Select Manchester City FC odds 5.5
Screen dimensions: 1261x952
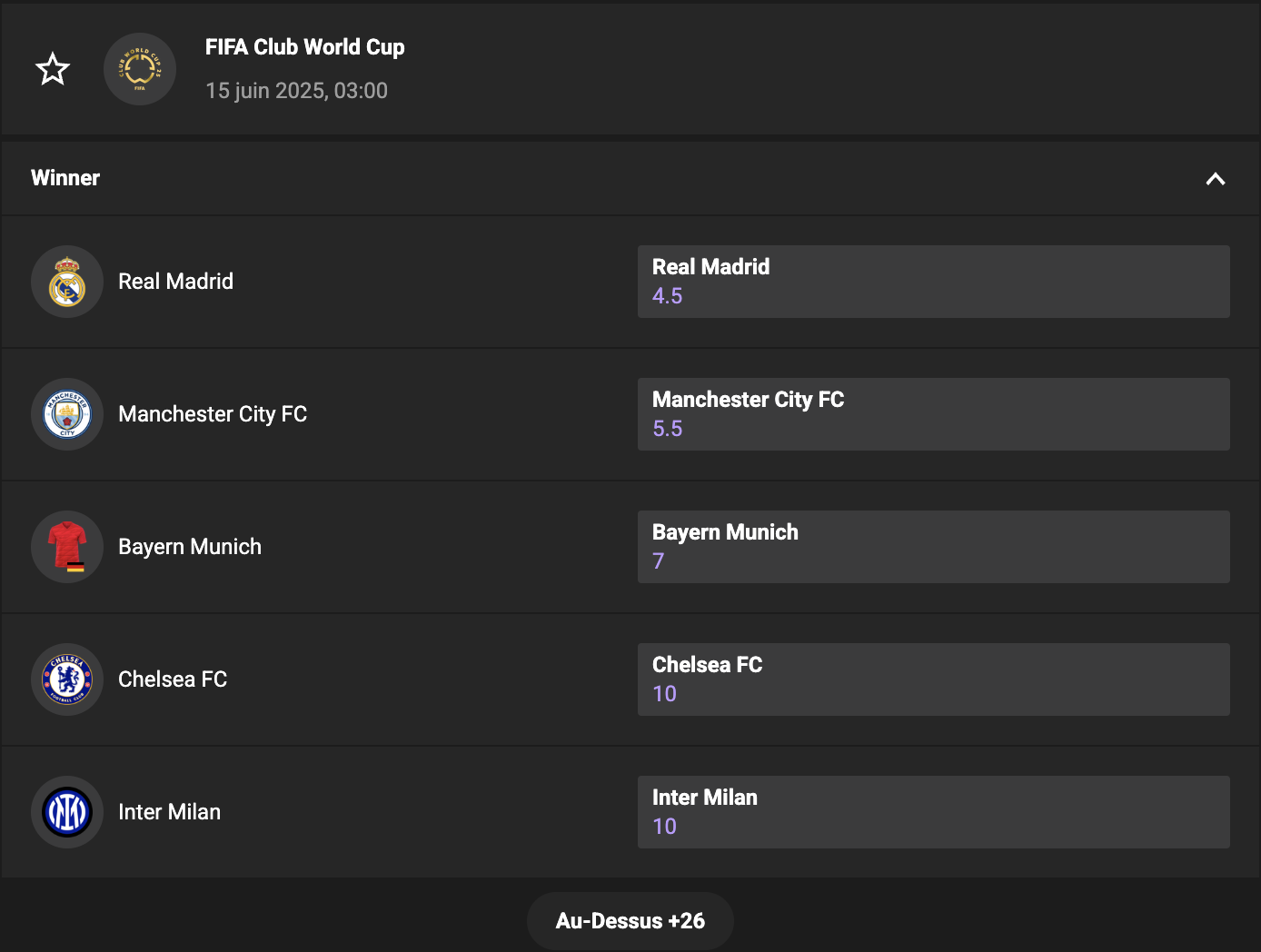[x=933, y=414]
